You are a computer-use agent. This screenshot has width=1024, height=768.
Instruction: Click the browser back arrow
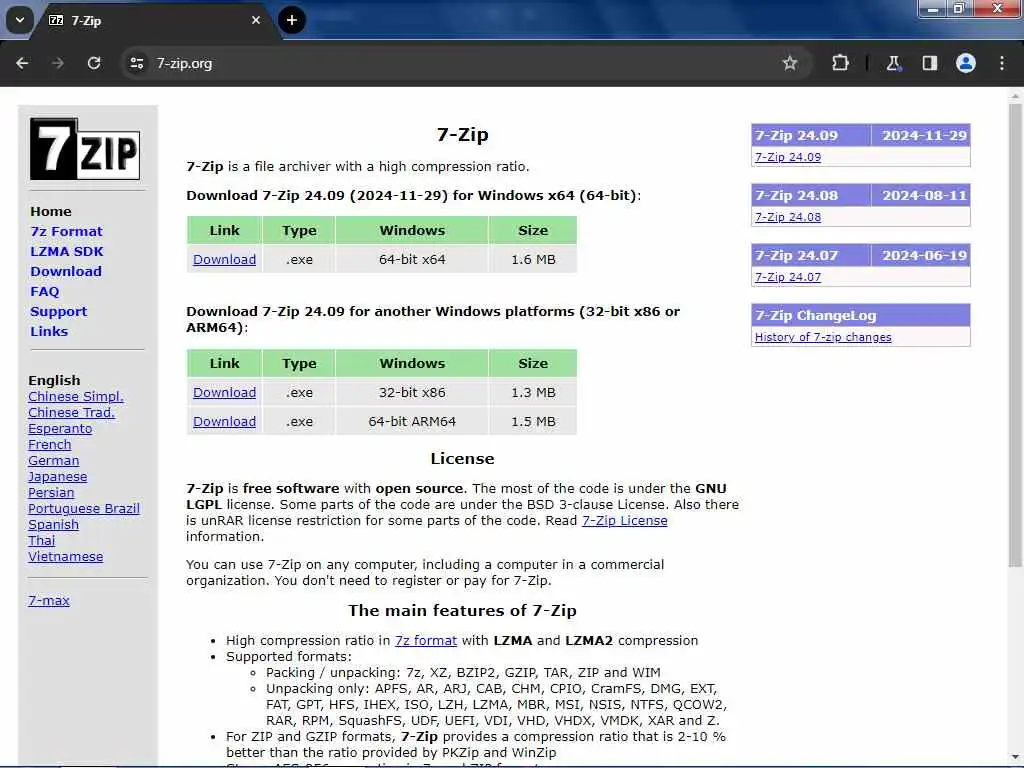pos(22,63)
